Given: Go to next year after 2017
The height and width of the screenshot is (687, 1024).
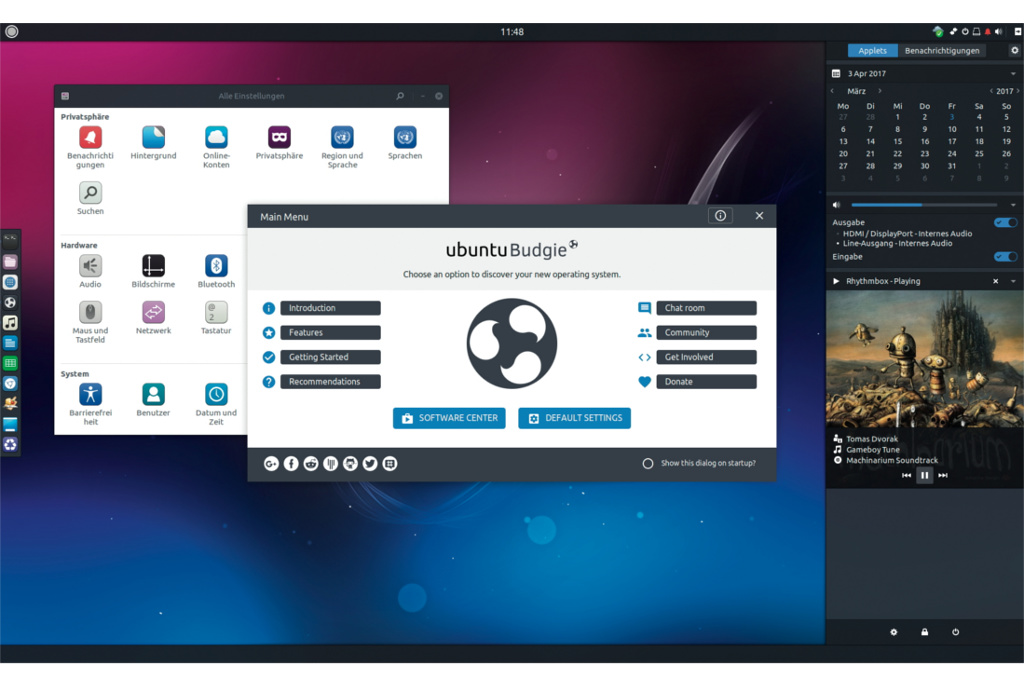Looking at the screenshot, I should click(x=1018, y=91).
